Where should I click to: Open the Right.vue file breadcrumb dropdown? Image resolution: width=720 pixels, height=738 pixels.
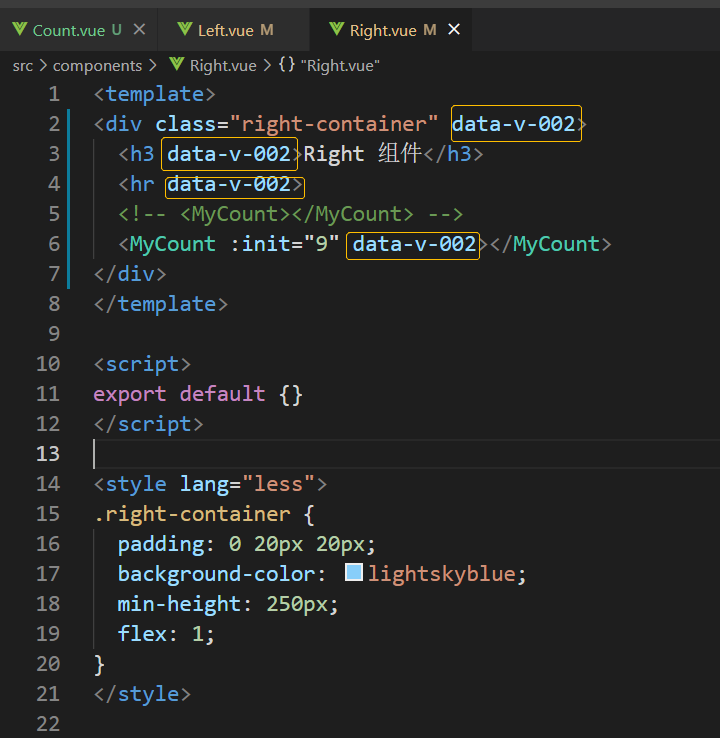coord(223,65)
